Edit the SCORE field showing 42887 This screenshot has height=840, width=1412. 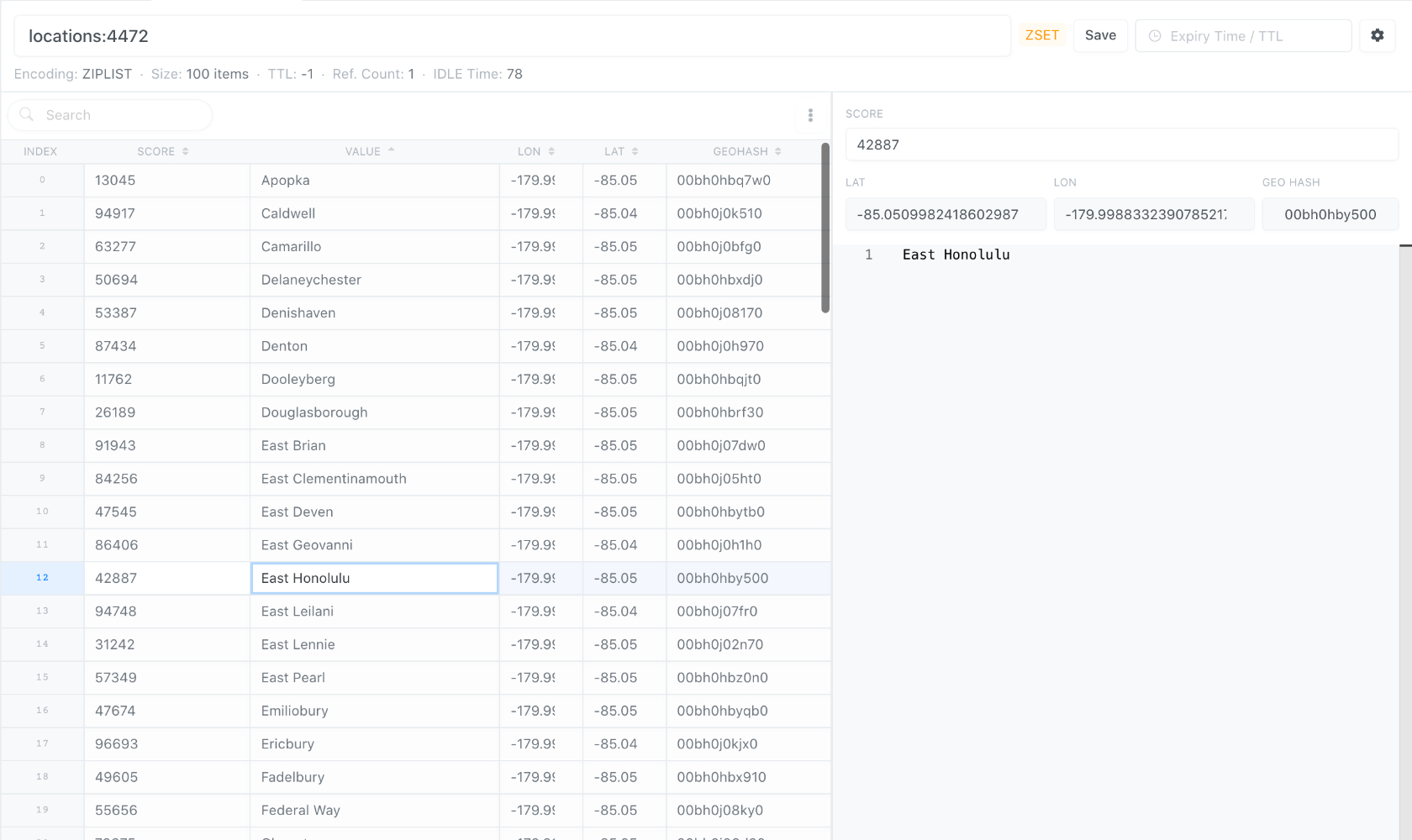pos(1121,144)
